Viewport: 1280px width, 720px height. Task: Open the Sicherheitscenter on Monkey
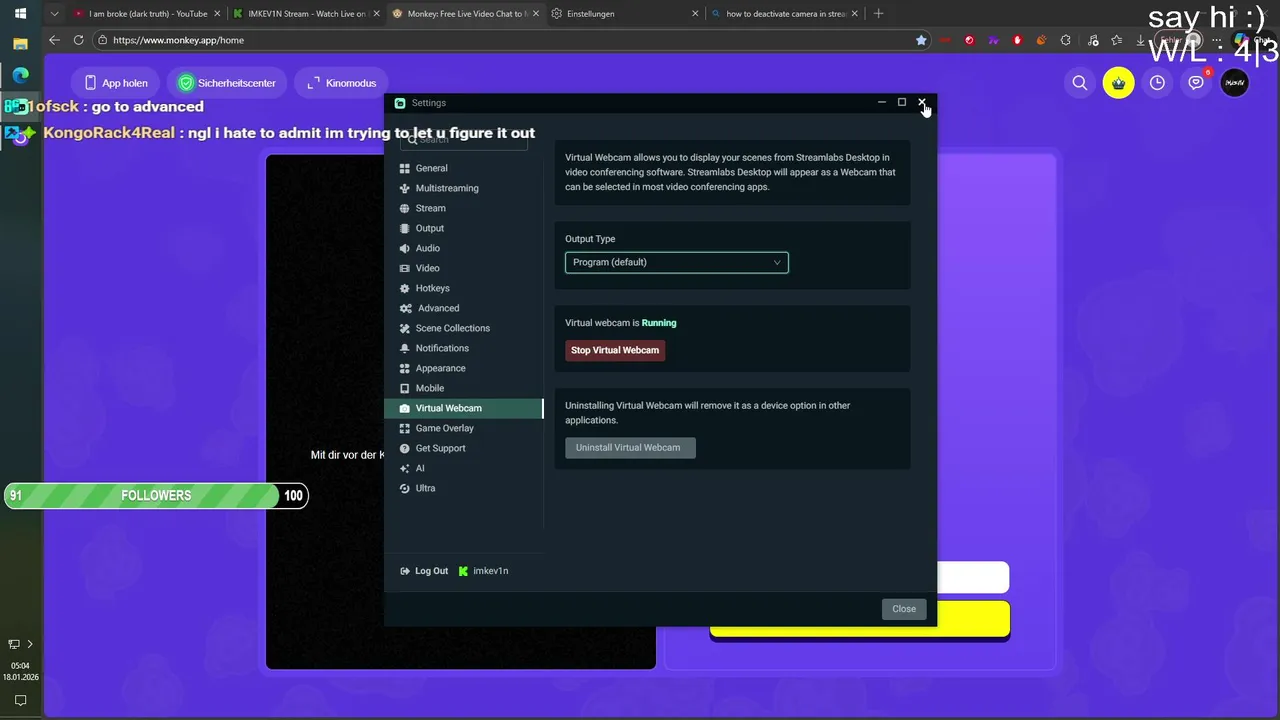click(x=227, y=83)
